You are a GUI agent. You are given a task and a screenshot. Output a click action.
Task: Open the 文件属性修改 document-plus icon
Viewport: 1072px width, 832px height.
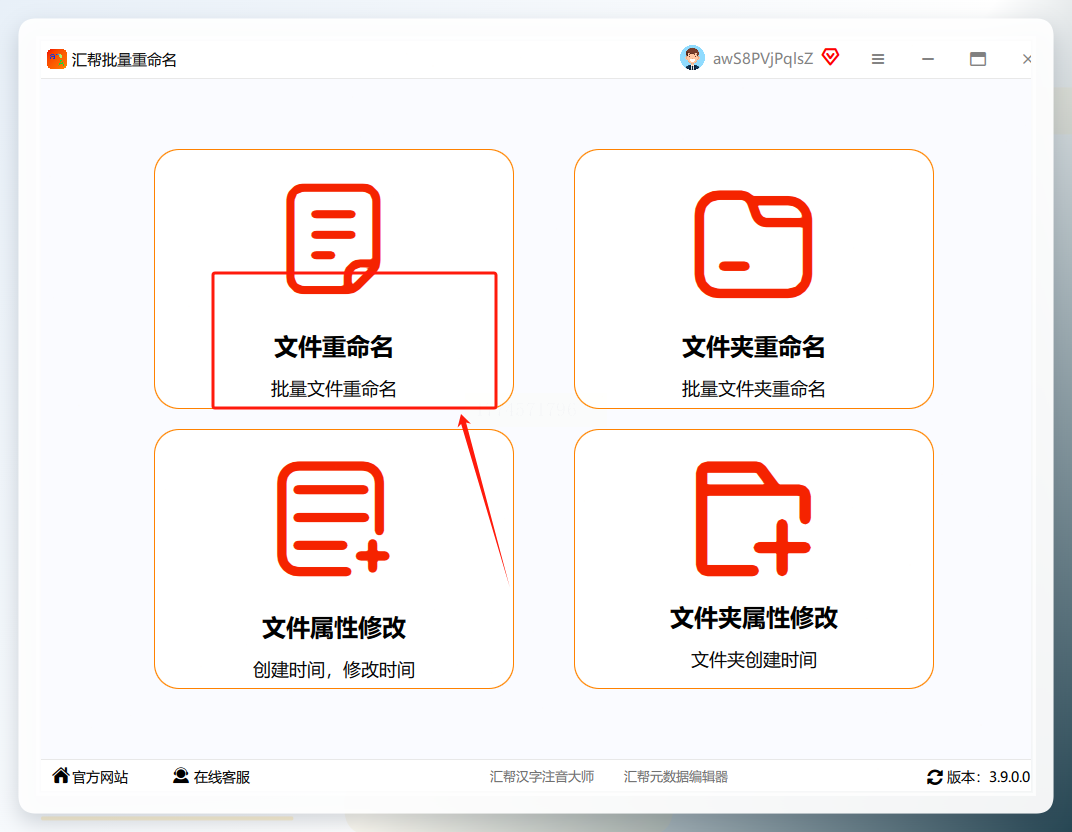coord(333,519)
